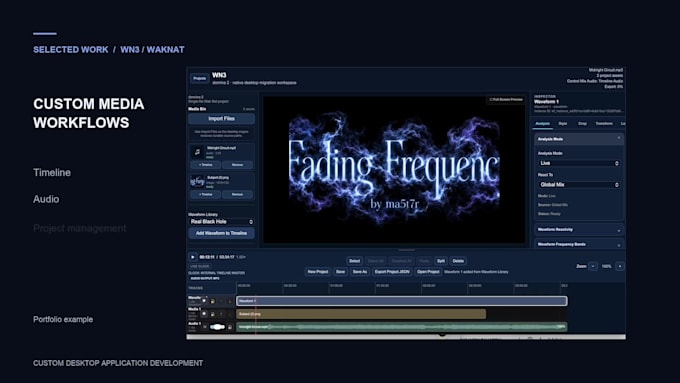Click the Subject image thumbnail in Media Bin
The width and height of the screenshot is (680, 383).
(197, 181)
